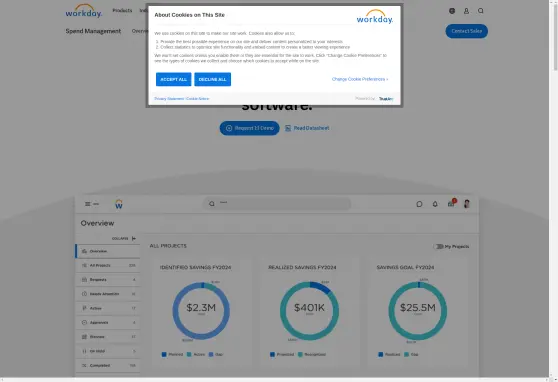This screenshot has width=558, height=382.
Task: Click the Contact Sales button
Action: click(467, 31)
